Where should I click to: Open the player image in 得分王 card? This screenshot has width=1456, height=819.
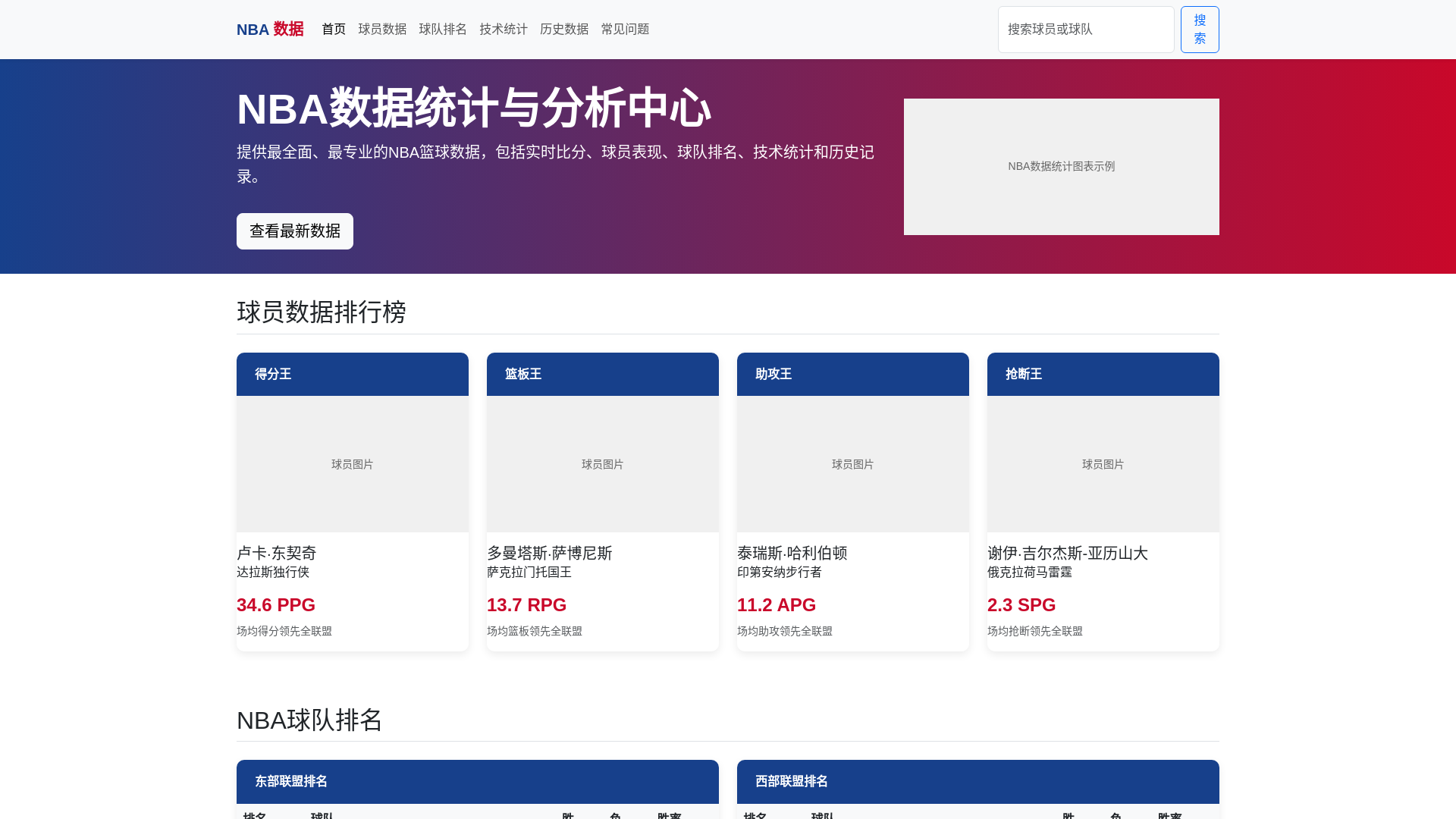353,464
